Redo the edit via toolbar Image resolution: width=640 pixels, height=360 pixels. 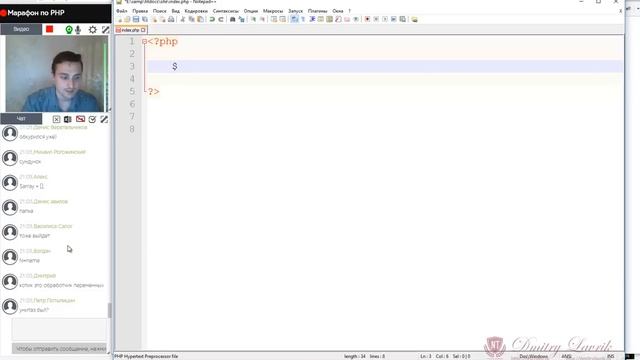tap(221, 19)
